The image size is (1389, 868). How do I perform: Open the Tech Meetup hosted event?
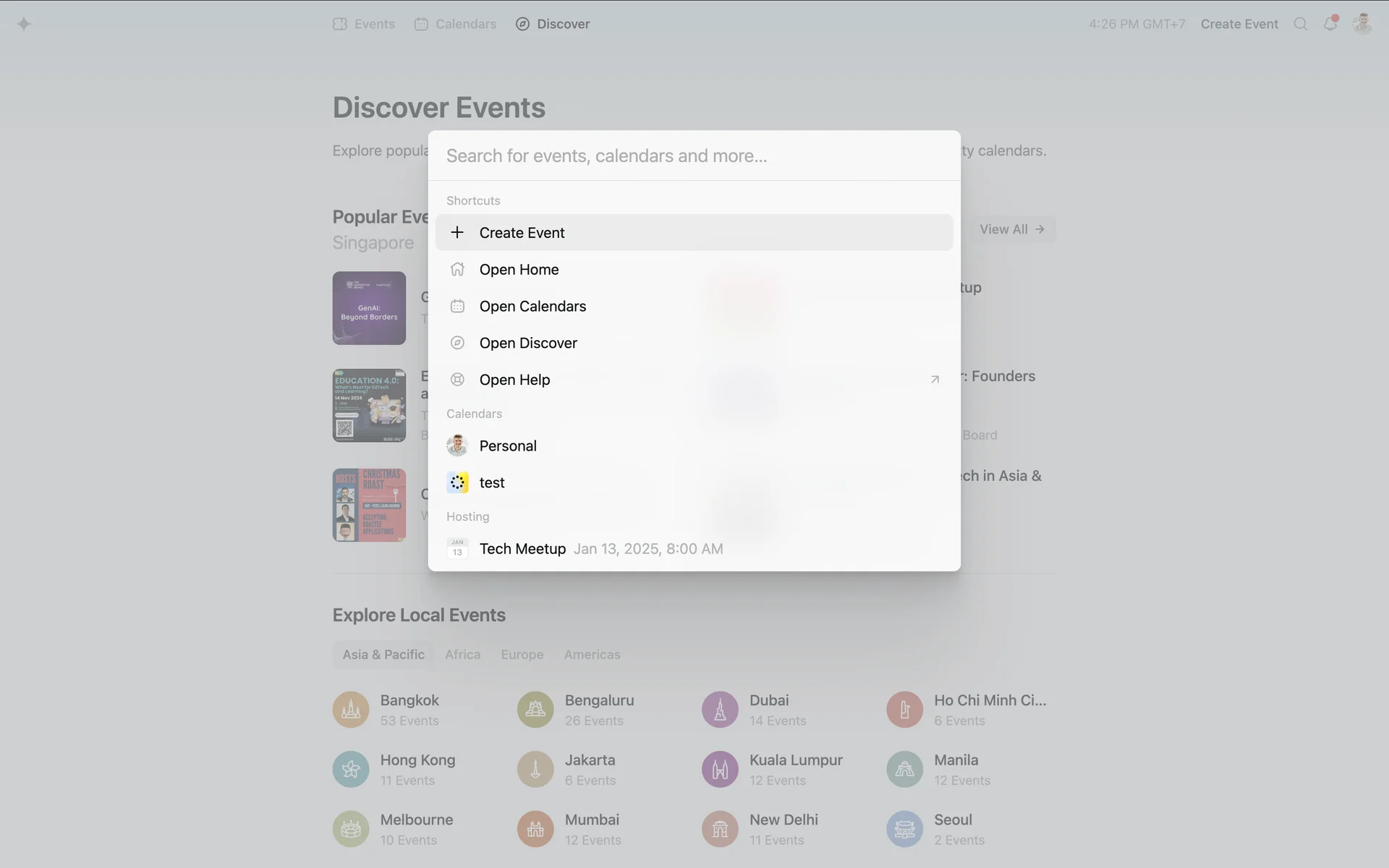click(522, 549)
